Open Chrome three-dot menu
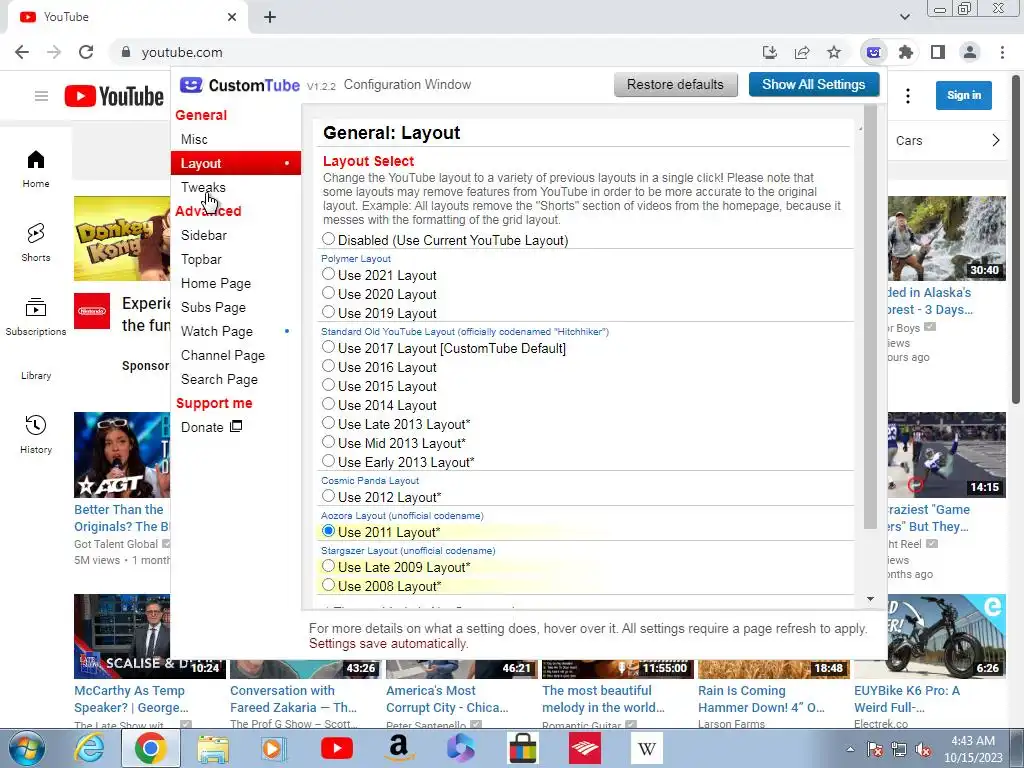1024x768 pixels. (1002, 52)
